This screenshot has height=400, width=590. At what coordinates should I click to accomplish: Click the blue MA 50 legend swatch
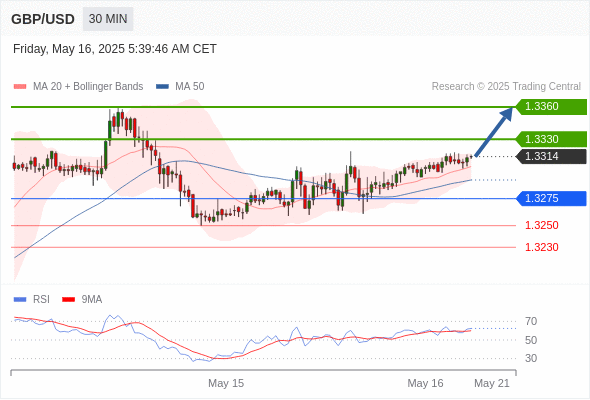click(162, 87)
